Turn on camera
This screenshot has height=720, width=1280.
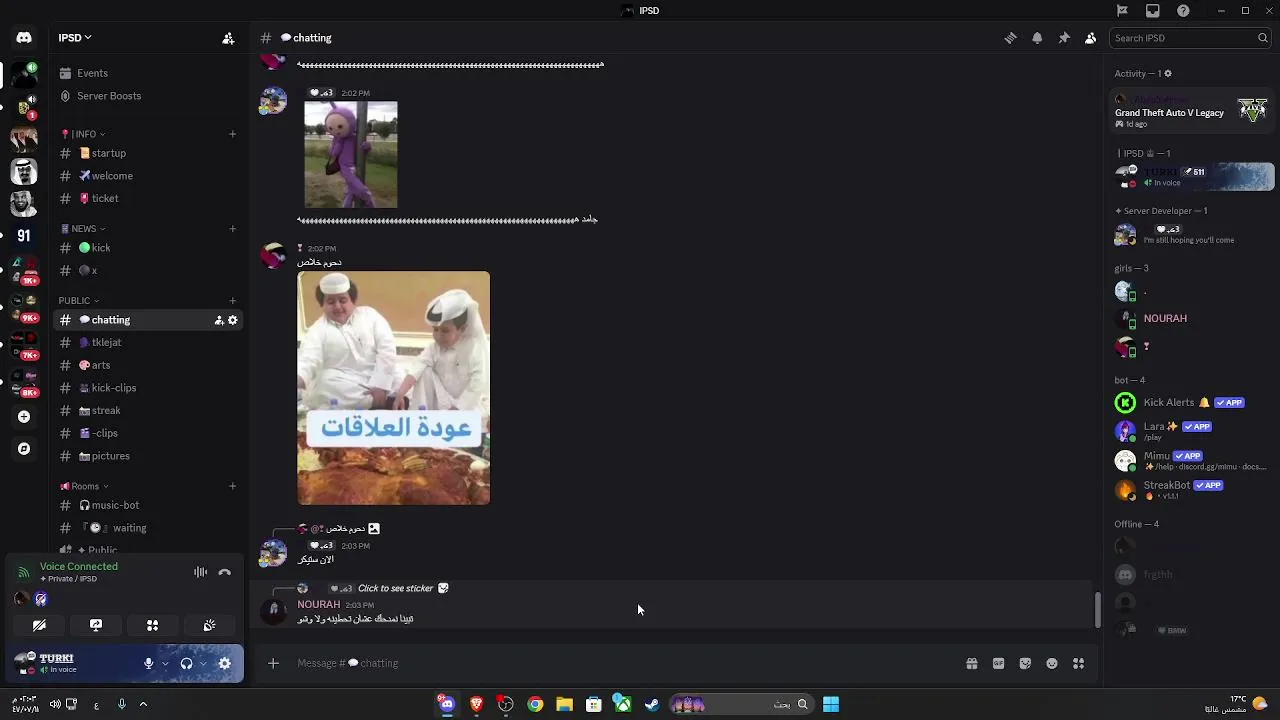pos(39,625)
